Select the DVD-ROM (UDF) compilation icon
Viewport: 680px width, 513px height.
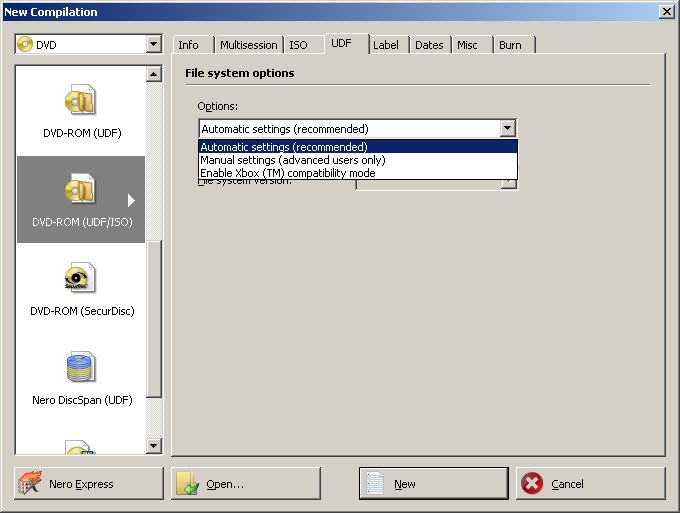[x=81, y=100]
